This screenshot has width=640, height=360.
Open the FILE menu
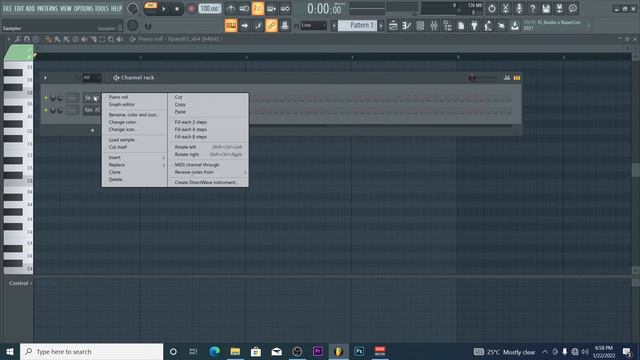click(7, 8)
